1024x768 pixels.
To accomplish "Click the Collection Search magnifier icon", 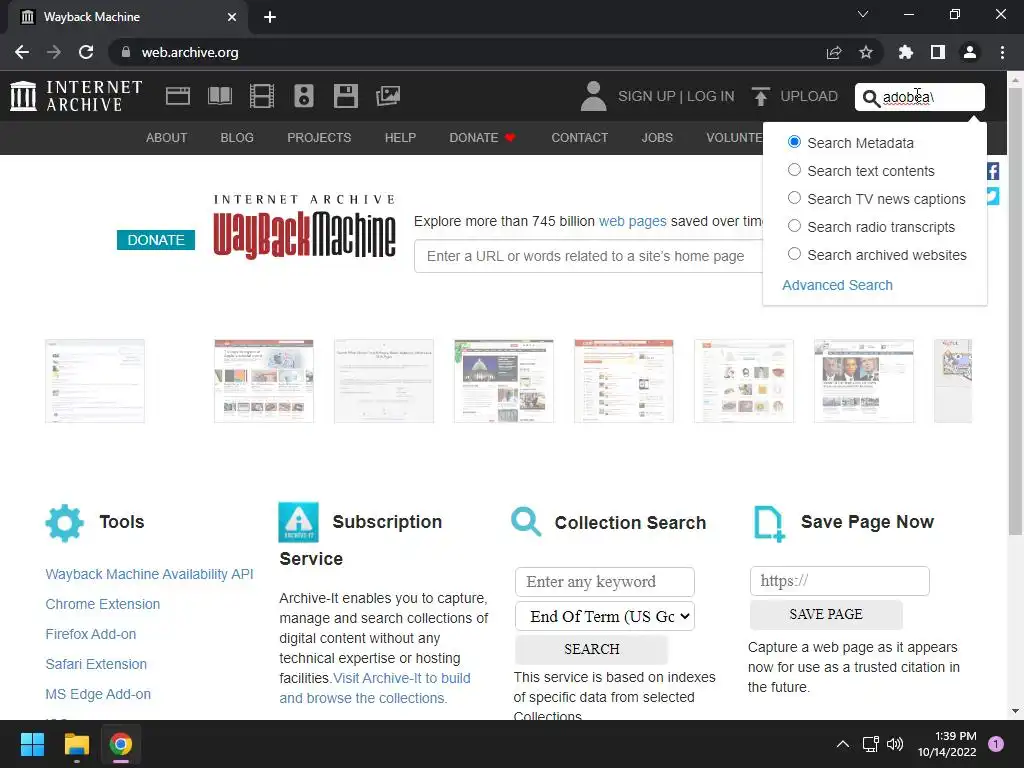I will [x=526, y=522].
